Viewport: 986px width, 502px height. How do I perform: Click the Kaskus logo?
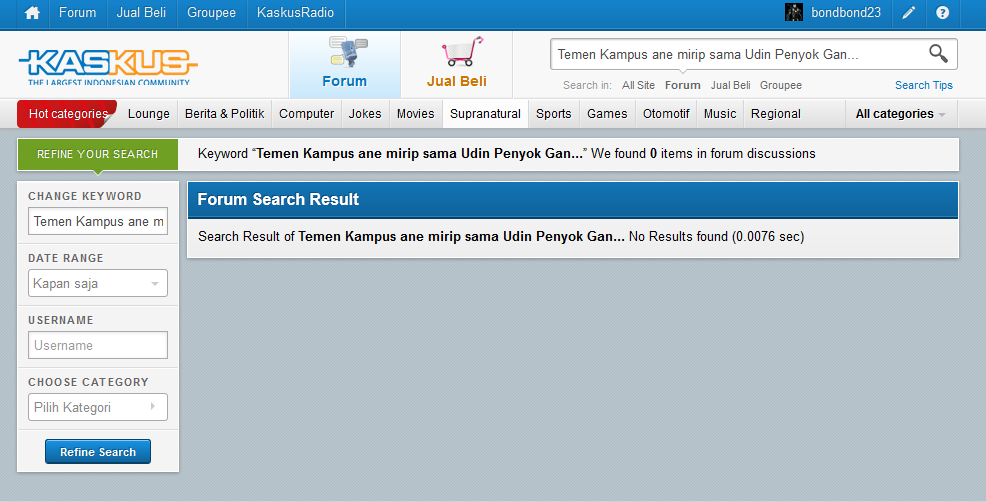(108, 67)
